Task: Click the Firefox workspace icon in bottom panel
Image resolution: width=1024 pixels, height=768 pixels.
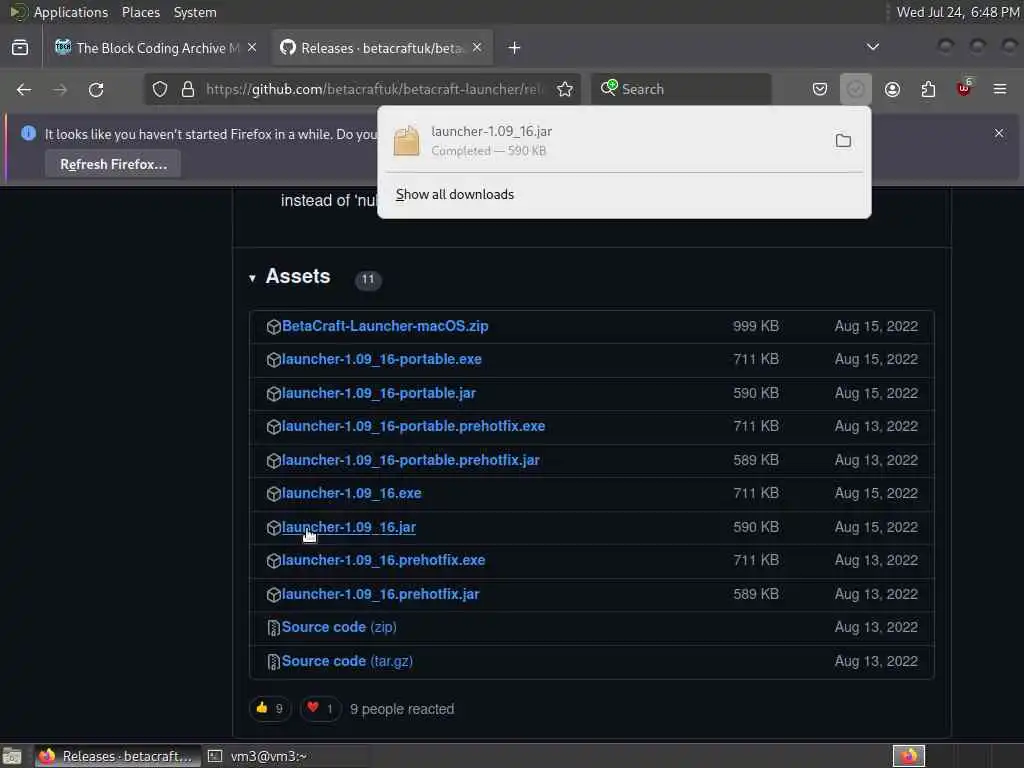Action: pos(909,756)
